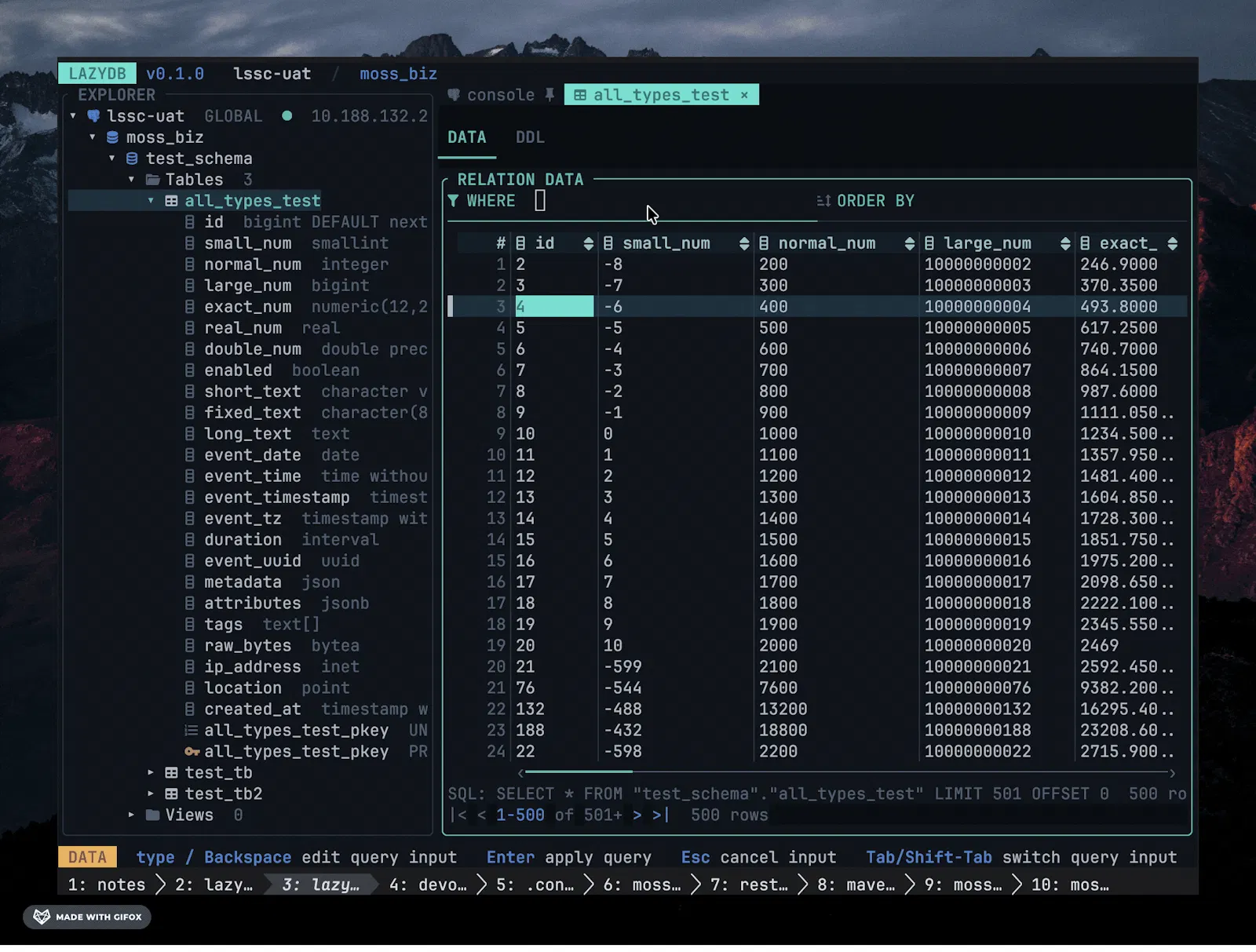Image resolution: width=1256 pixels, height=952 pixels.
Task: Click the lssc-uat breadcrumb in header
Action: 272,74
